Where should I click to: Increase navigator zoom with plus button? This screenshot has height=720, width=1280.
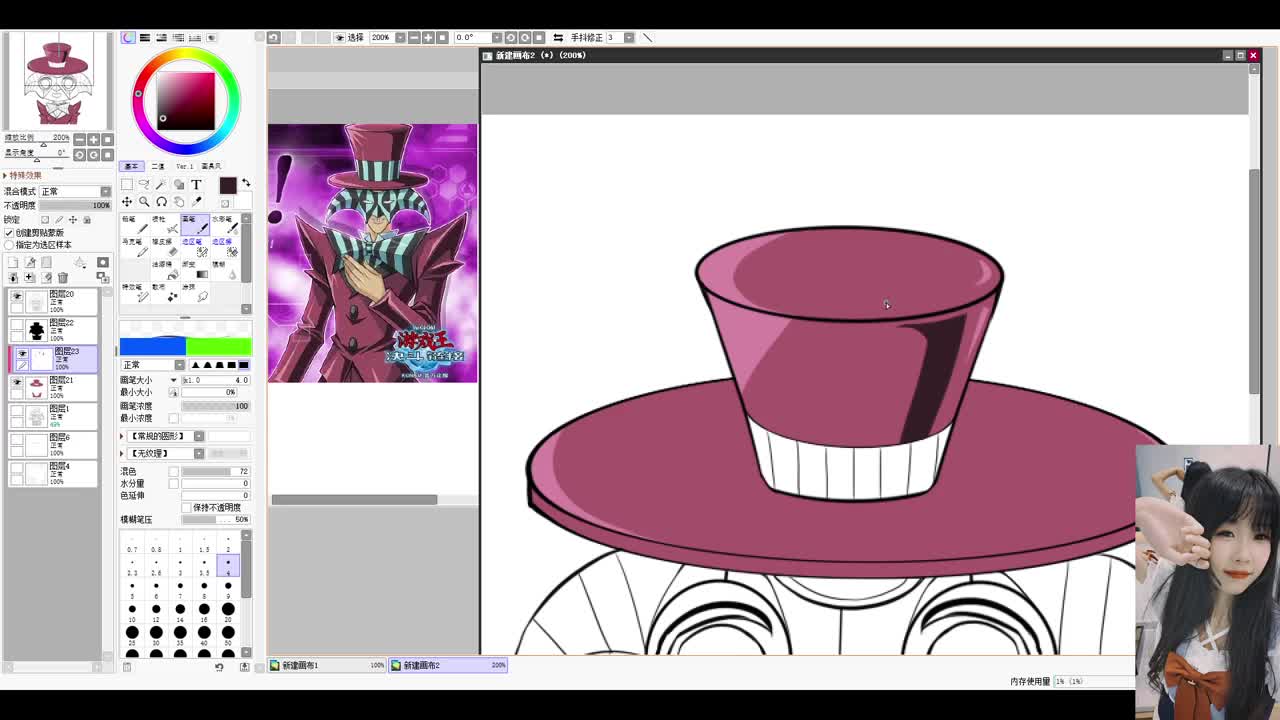coord(93,139)
